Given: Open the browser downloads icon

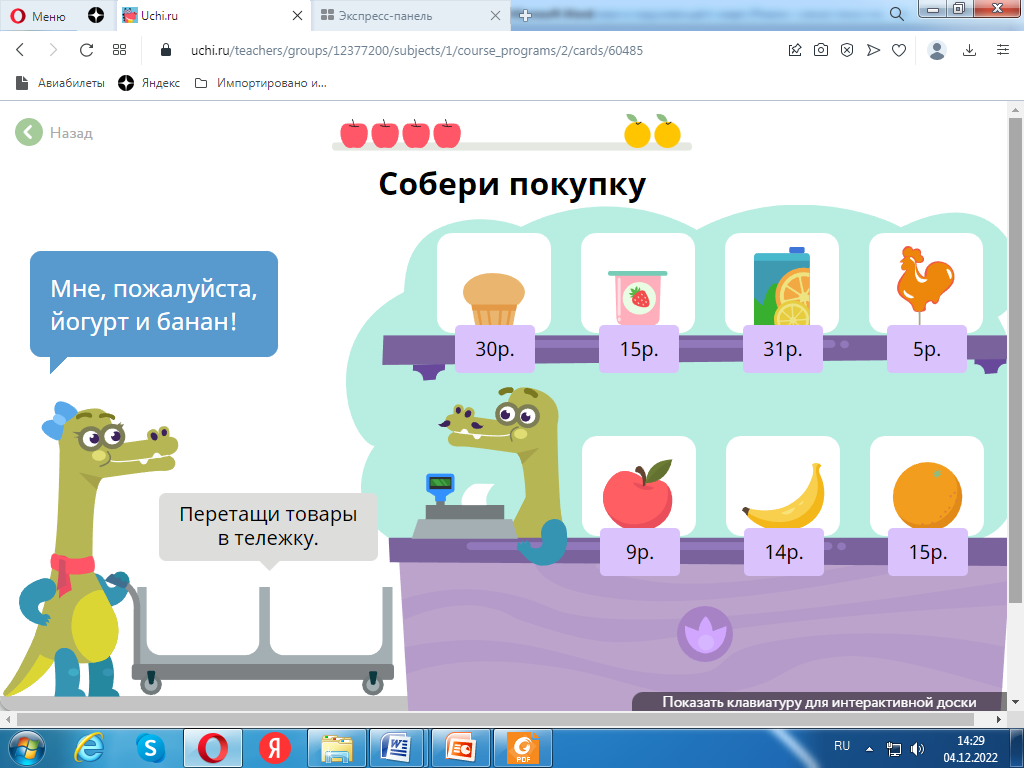Looking at the screenshot, I should (969, 50).
